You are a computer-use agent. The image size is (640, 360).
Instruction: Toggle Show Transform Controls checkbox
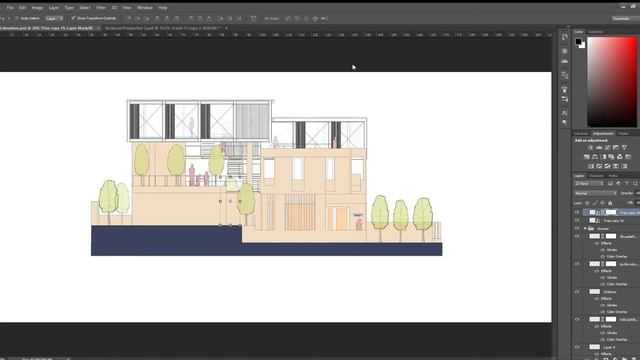tap(73, 18)
